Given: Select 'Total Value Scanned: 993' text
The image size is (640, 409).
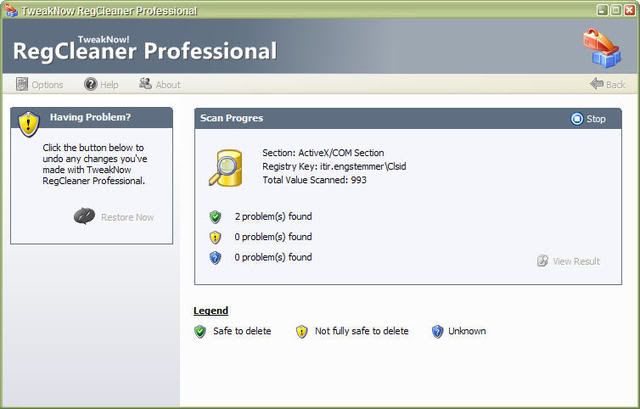Looking at the screenshot, I should tap(314, 180).
